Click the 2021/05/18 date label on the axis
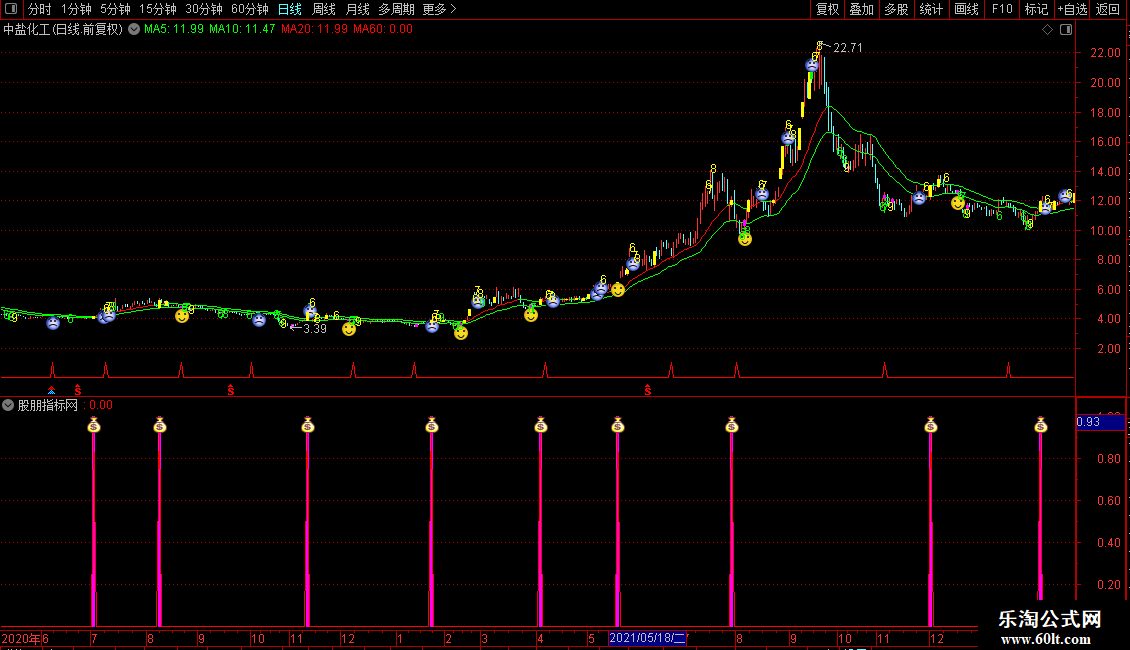 pos(647,638)
